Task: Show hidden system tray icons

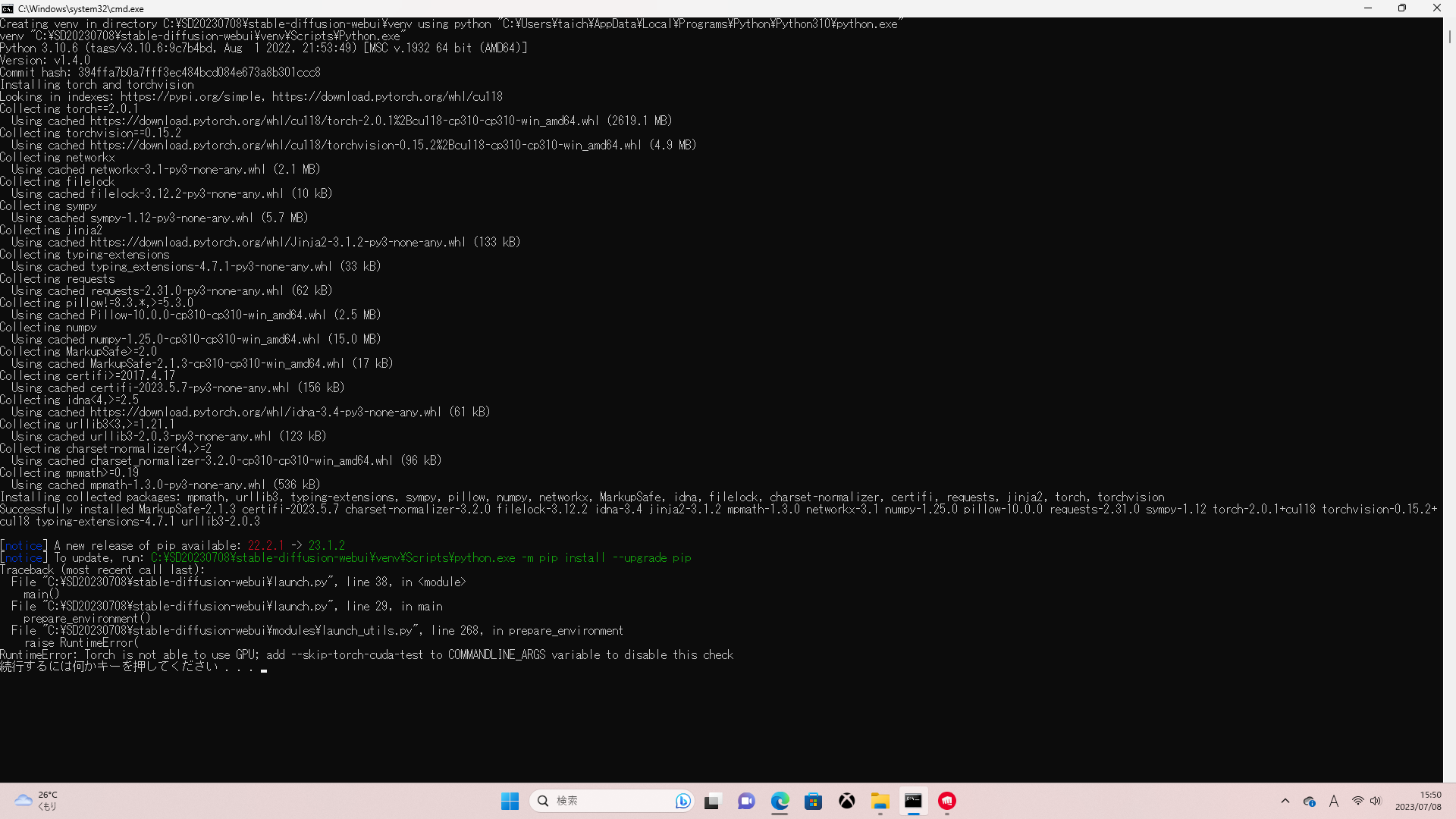Action: [x=1285, y=801]
